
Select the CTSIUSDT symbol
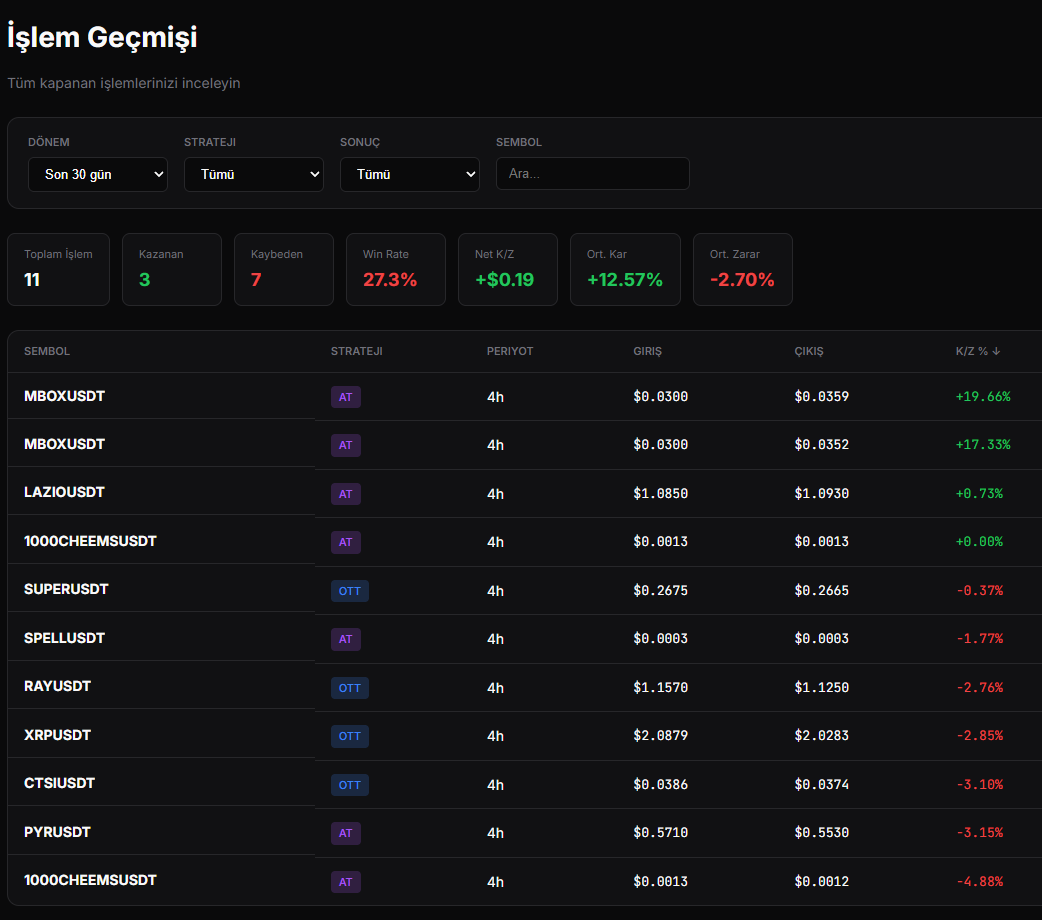[x=59, y=783]
